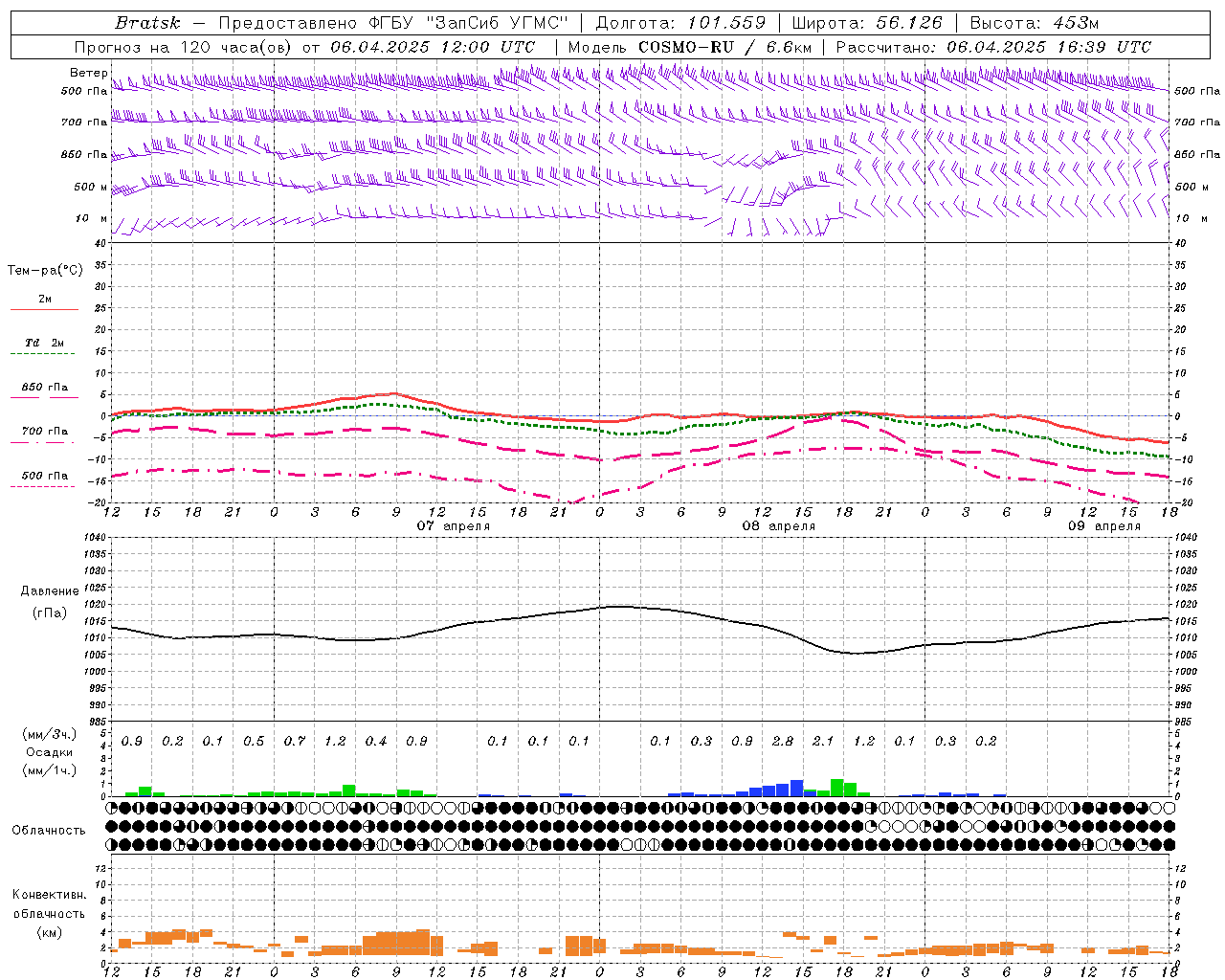The image size is (1225, 980).
Task: Click the "(мм/3ч.)" precipitation unit label
Action: pyautogui.click(x=49, y=734)
